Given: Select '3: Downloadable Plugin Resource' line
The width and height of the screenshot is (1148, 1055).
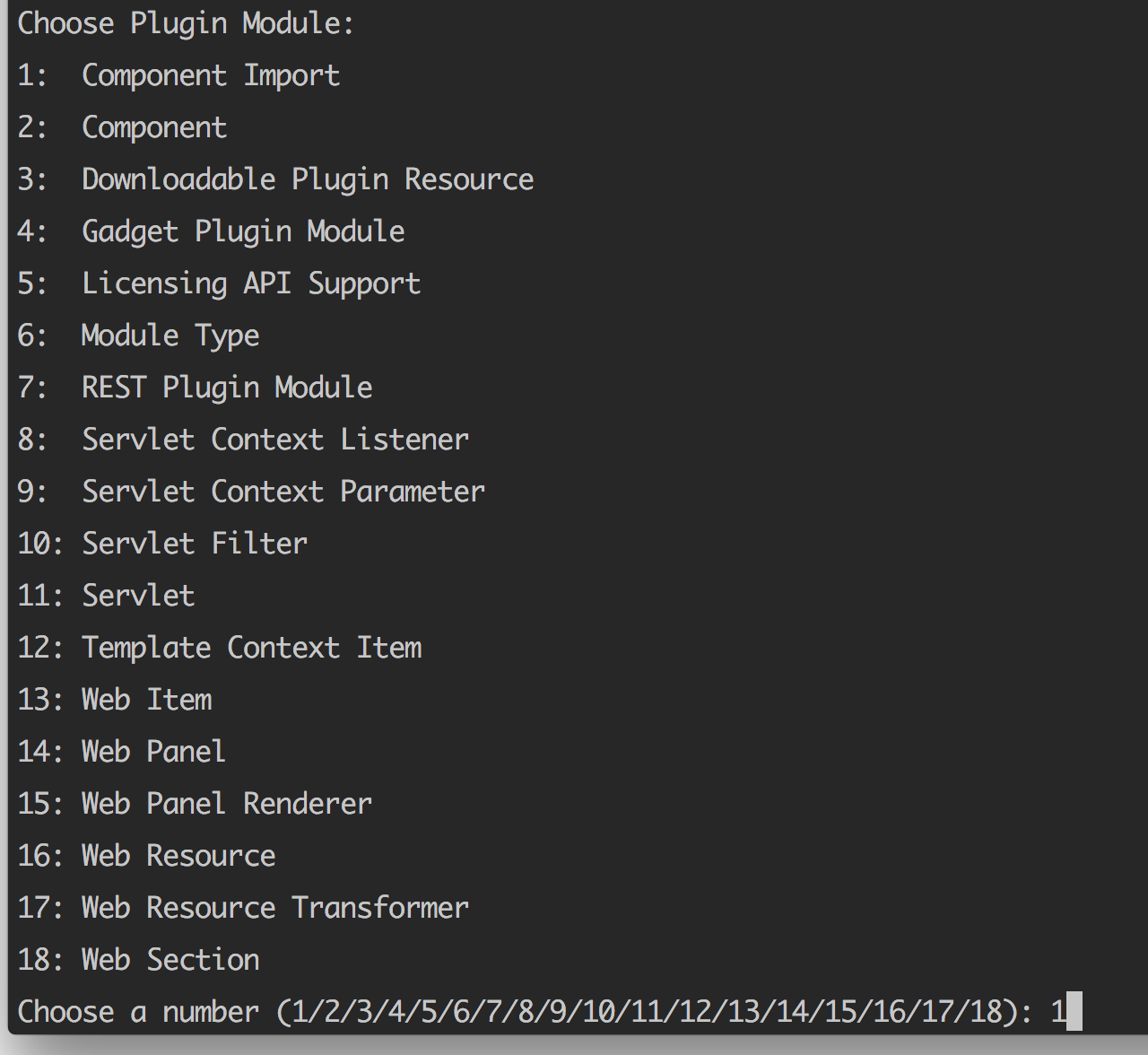Looking at the screenshot, I should point(275,179).
